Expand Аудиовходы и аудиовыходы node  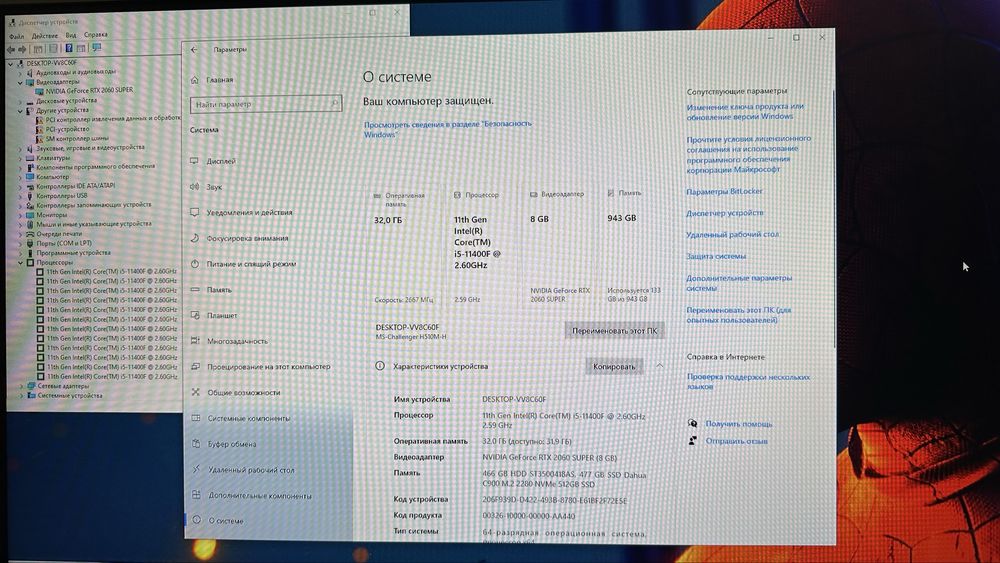20,73
